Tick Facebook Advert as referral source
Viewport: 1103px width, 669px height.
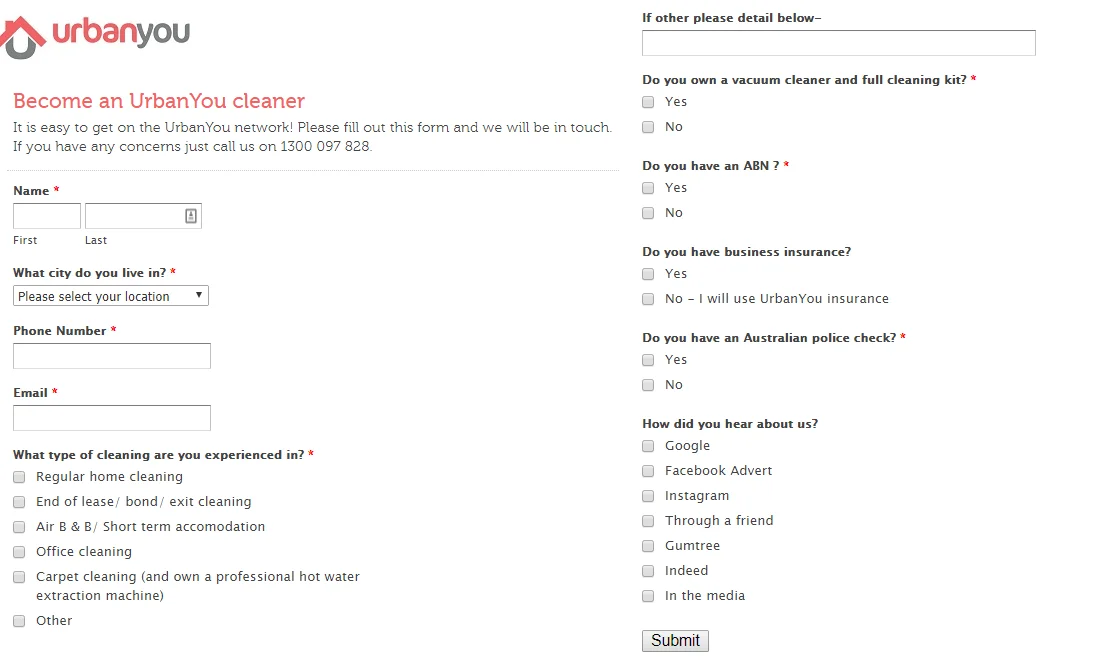click(648, 471)
